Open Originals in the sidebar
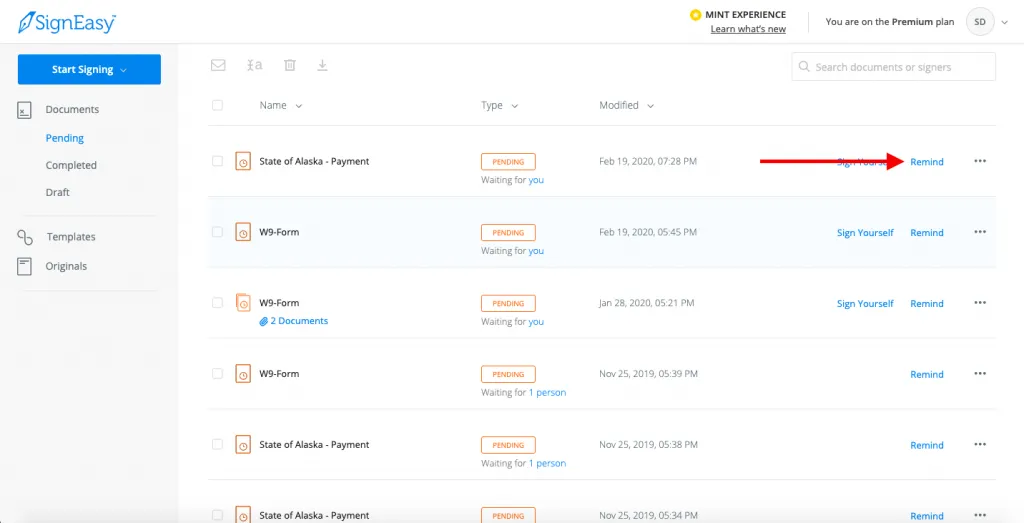The height and width of the screenshot is (523, 1024). click(x=66, y=266)
